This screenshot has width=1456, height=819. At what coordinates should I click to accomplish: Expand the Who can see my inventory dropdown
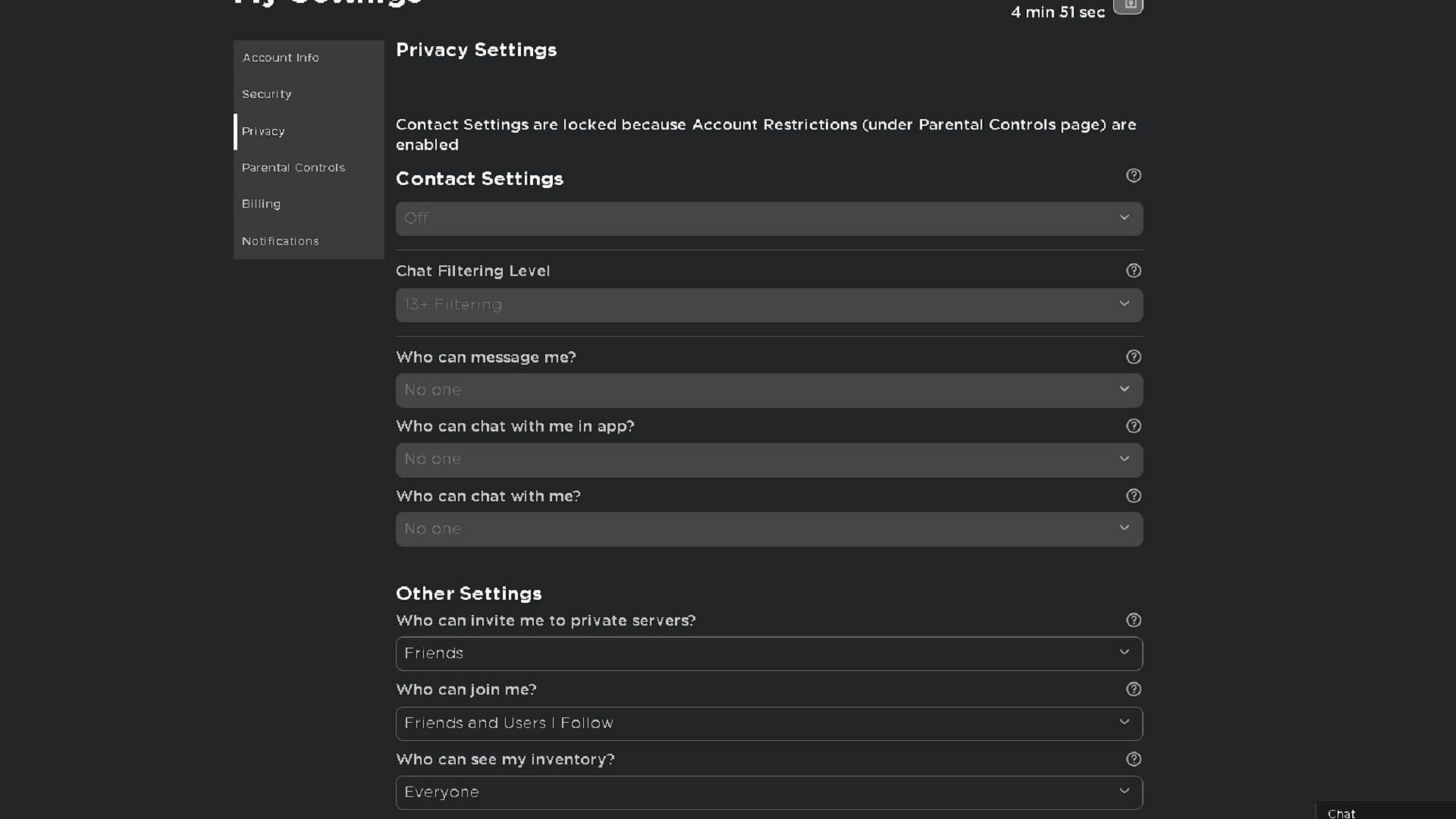769,792
